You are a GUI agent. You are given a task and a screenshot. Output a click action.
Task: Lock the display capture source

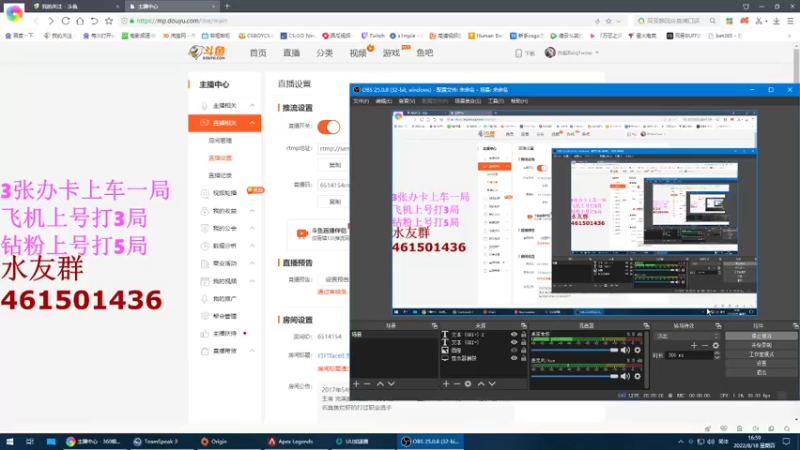(523, 358)
